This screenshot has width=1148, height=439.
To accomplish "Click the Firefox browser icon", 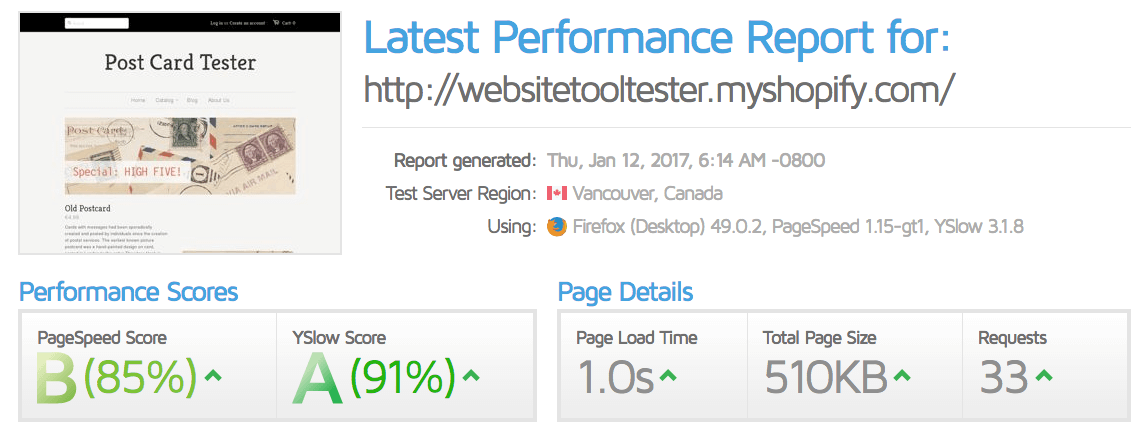I will [x=556, y=227].
